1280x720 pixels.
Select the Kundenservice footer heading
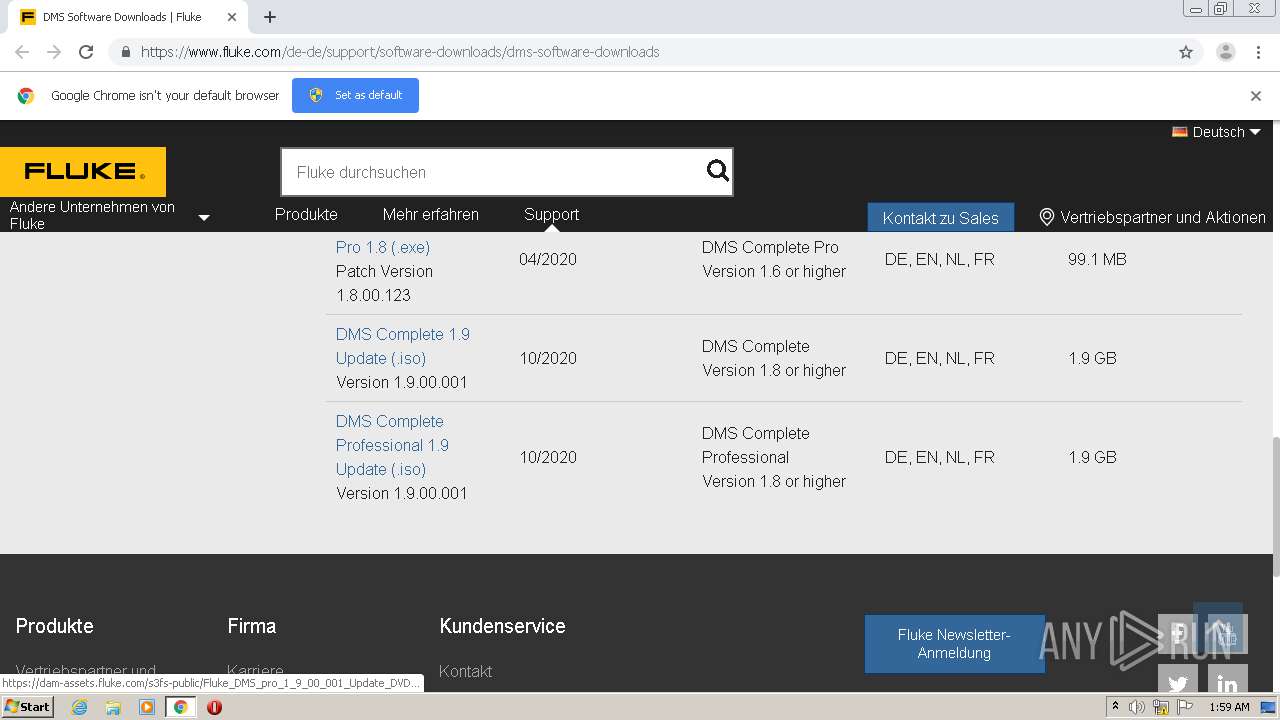pyautogui.click(x=502, y=626)
